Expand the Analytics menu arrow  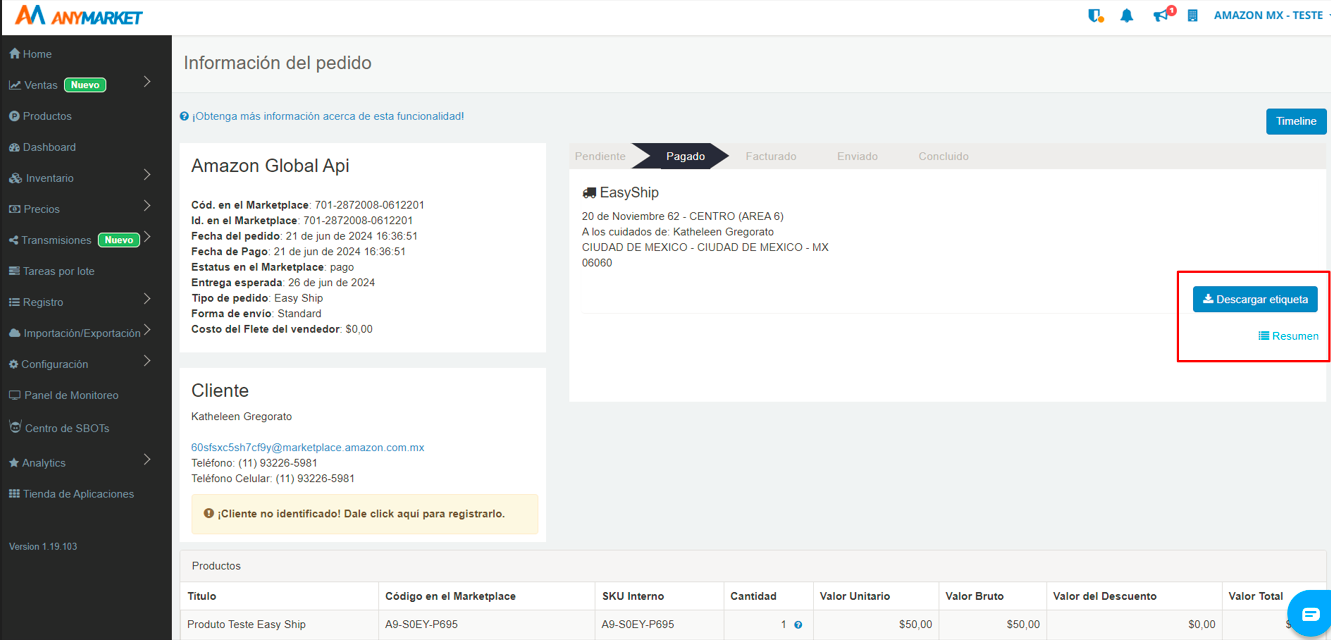147,460
